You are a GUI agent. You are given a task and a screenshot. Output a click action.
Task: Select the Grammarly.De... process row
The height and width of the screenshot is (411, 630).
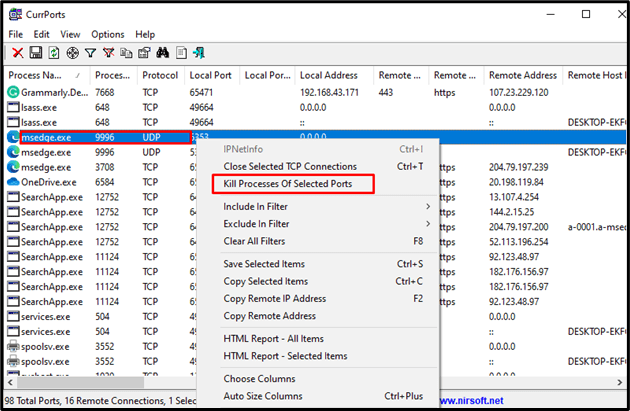(315, 92)
